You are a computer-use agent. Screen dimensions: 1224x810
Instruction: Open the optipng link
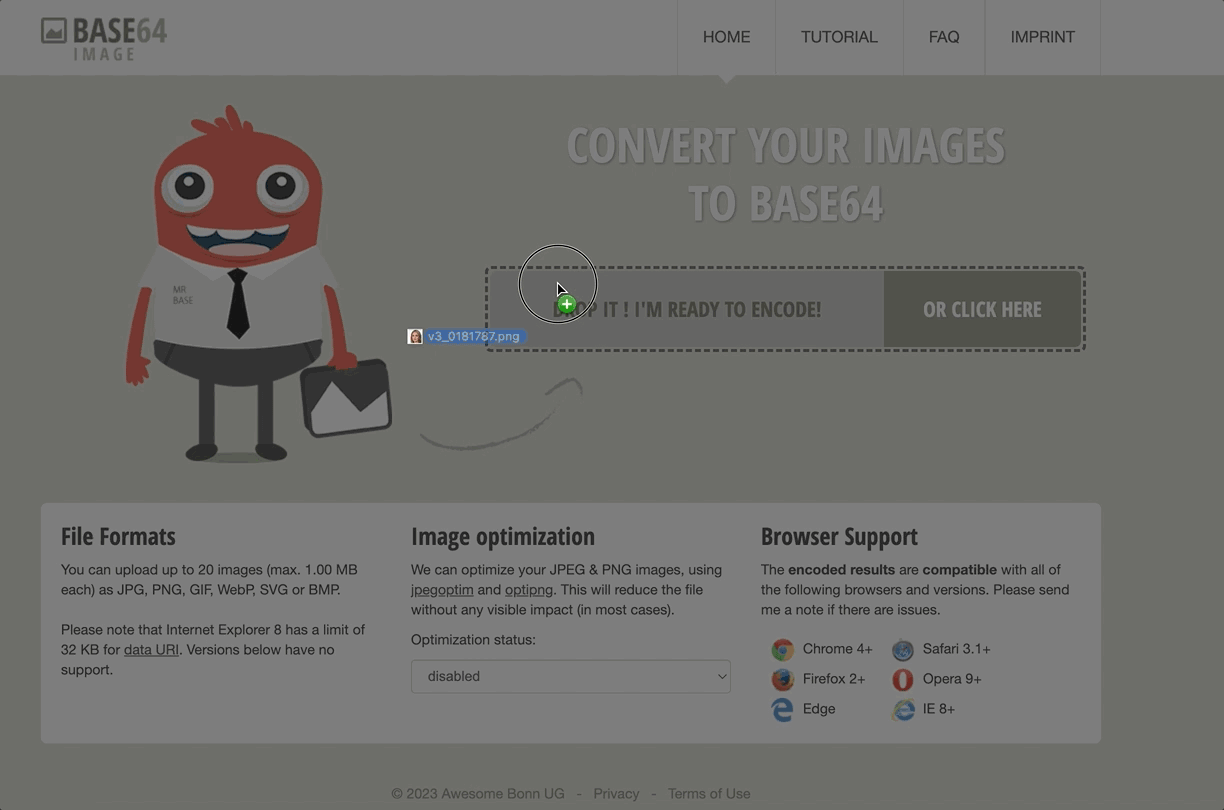pyautogui.click(x=529, y=590)
